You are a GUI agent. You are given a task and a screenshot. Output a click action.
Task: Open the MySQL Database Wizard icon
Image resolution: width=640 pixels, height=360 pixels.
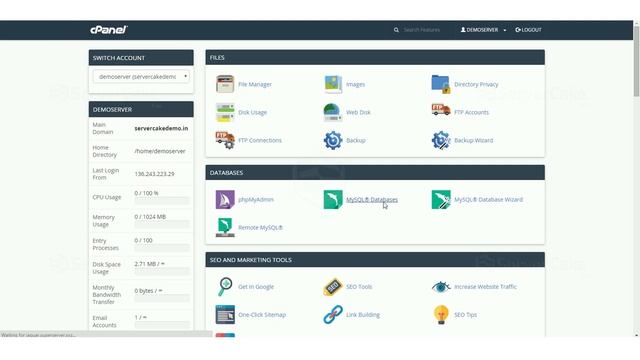441,200
